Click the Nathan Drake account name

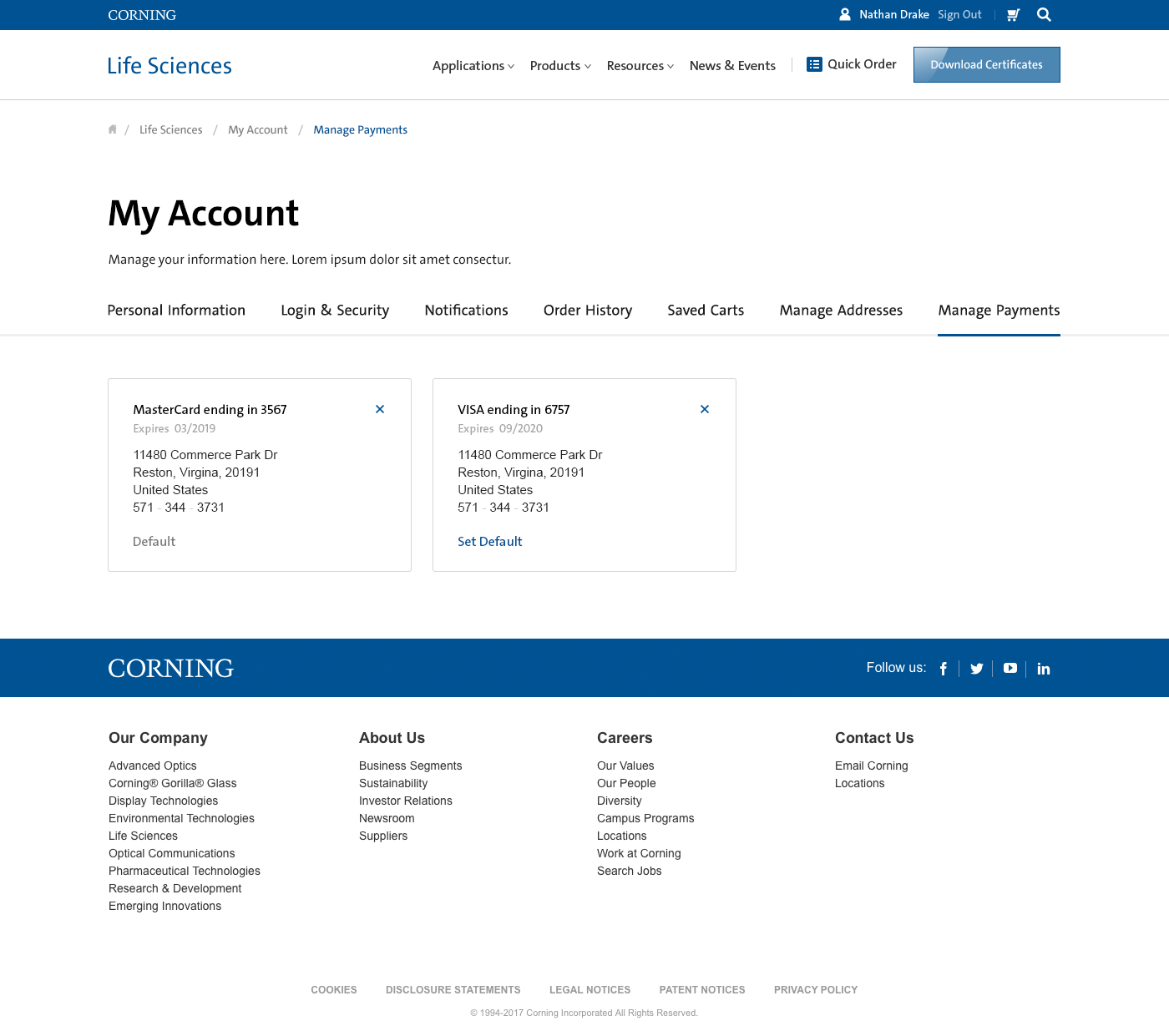[894, 15]
